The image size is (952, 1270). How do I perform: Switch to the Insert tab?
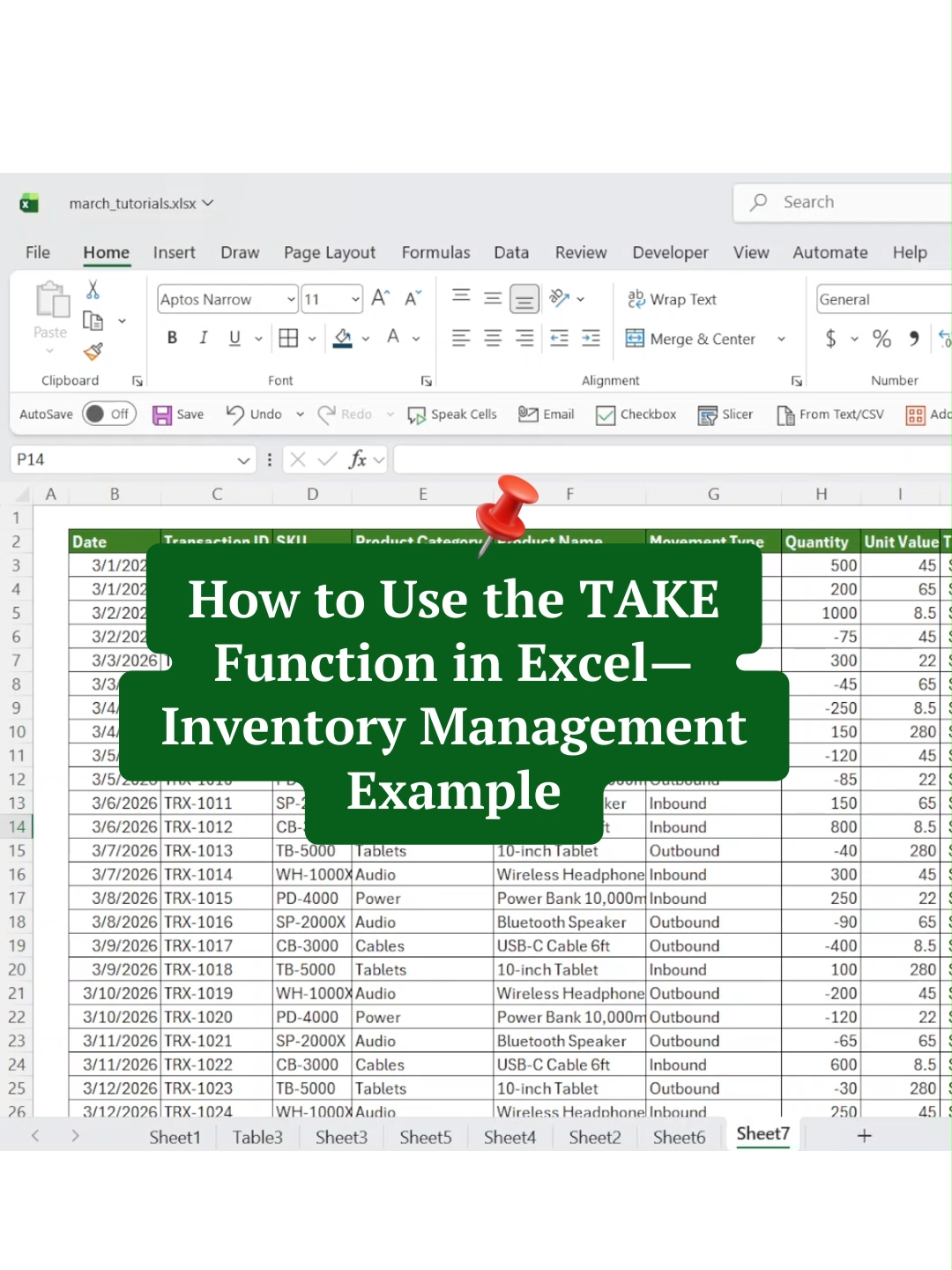point(175,252)
